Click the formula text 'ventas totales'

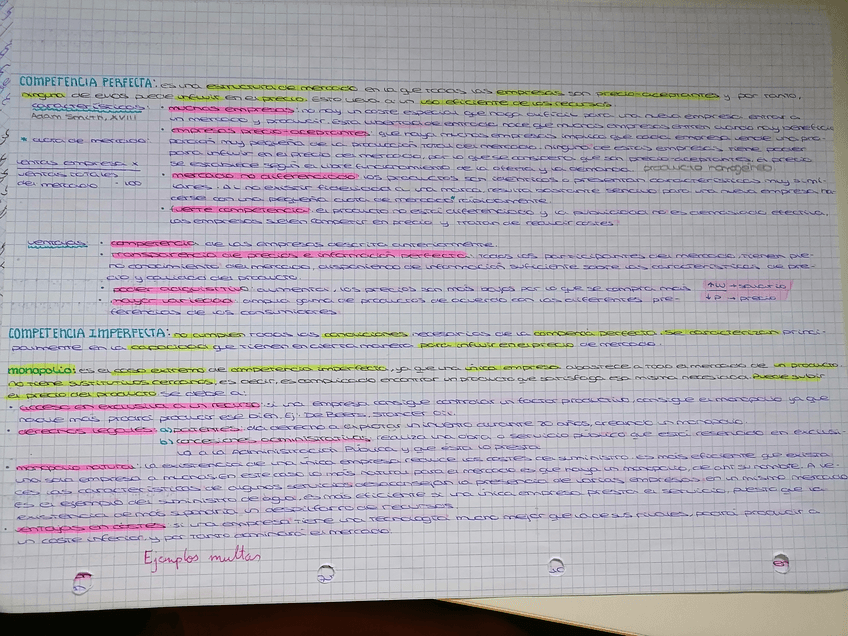click(x=68, y=175)
